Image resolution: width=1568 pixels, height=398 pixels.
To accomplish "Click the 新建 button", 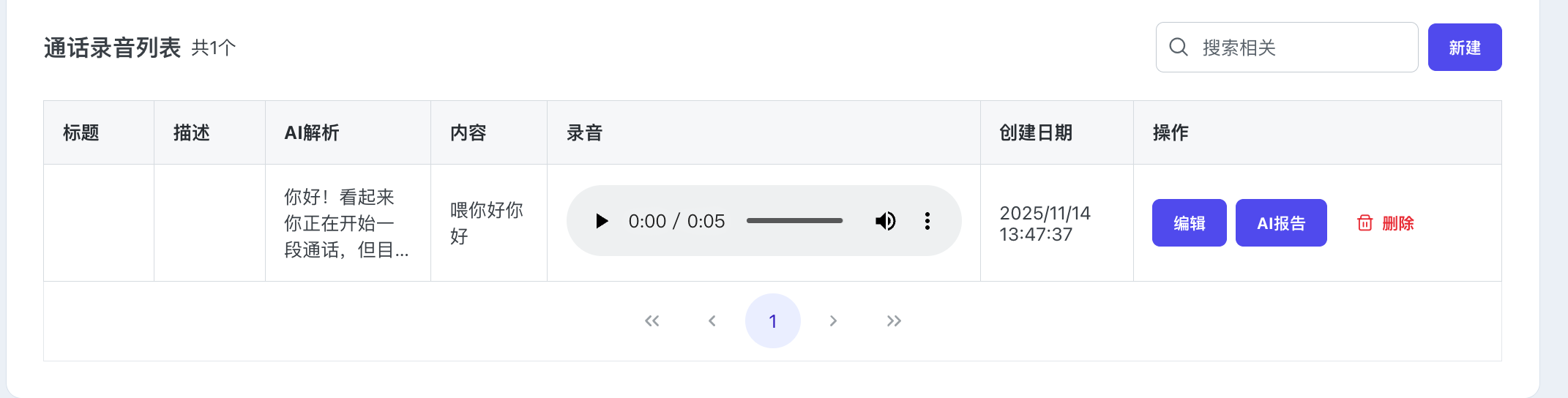I will point(1464,48).
